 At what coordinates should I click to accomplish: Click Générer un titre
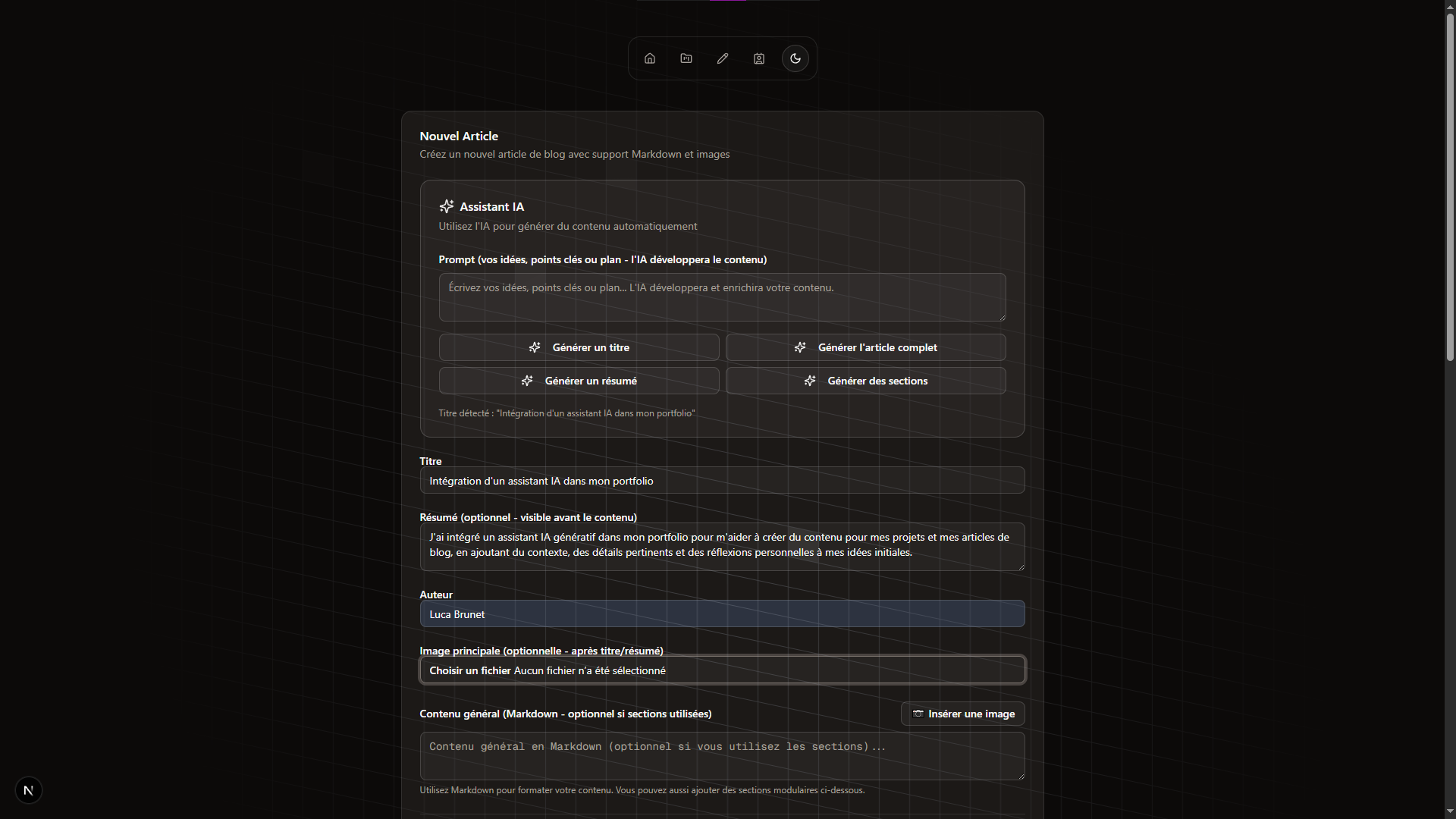point(579,347)
